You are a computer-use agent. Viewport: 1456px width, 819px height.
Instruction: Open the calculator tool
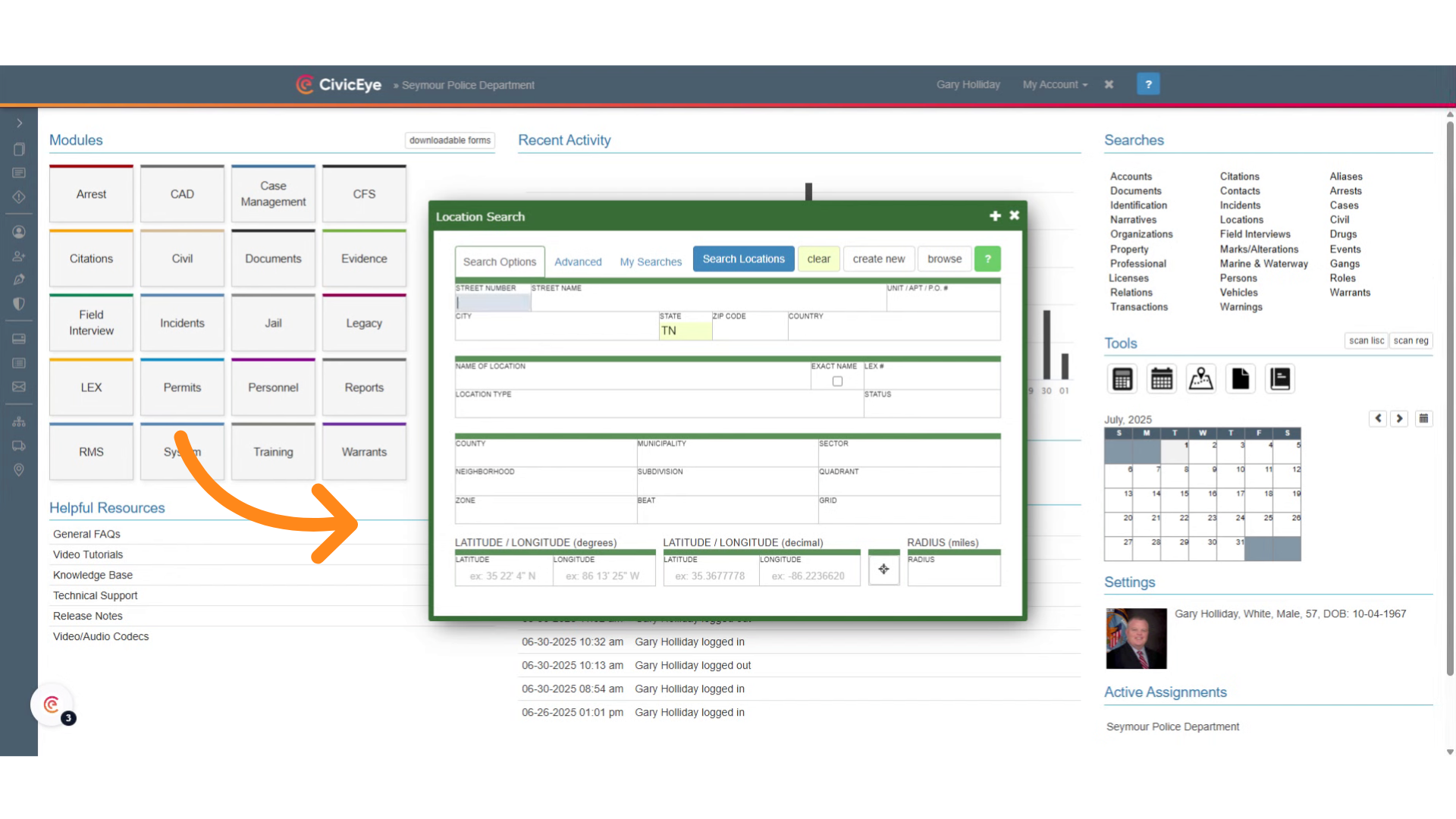[x=1122, y=378]
